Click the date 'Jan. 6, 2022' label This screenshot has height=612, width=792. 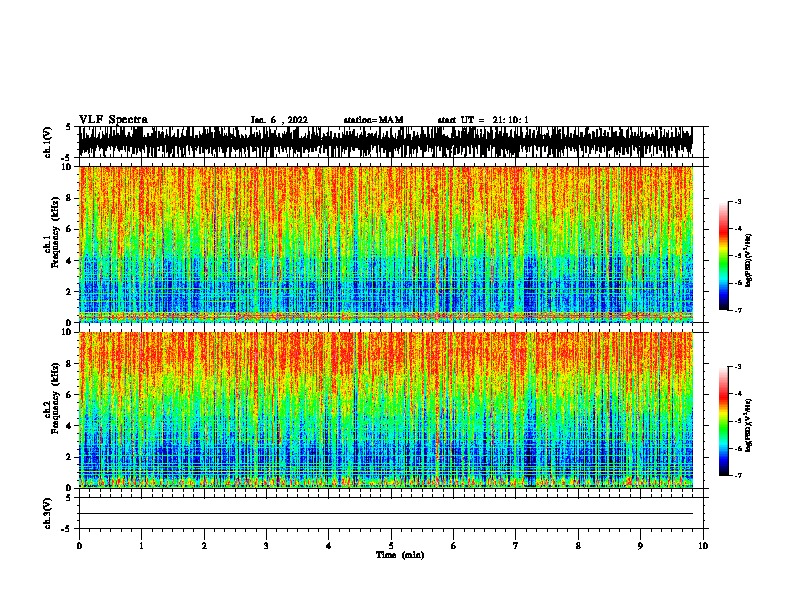[x=279, y=120]
